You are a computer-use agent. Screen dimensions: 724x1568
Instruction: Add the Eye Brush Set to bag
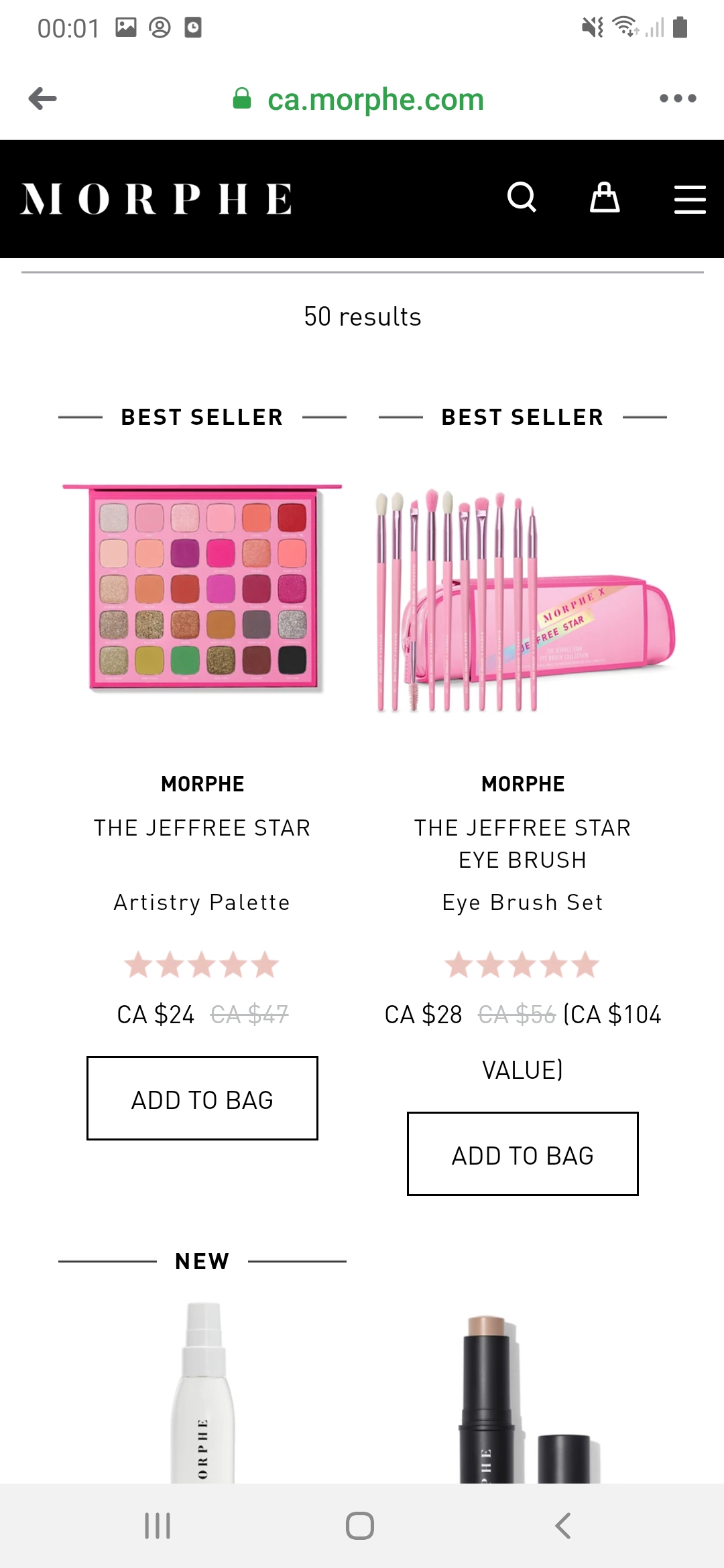(x=522, y=1155)
